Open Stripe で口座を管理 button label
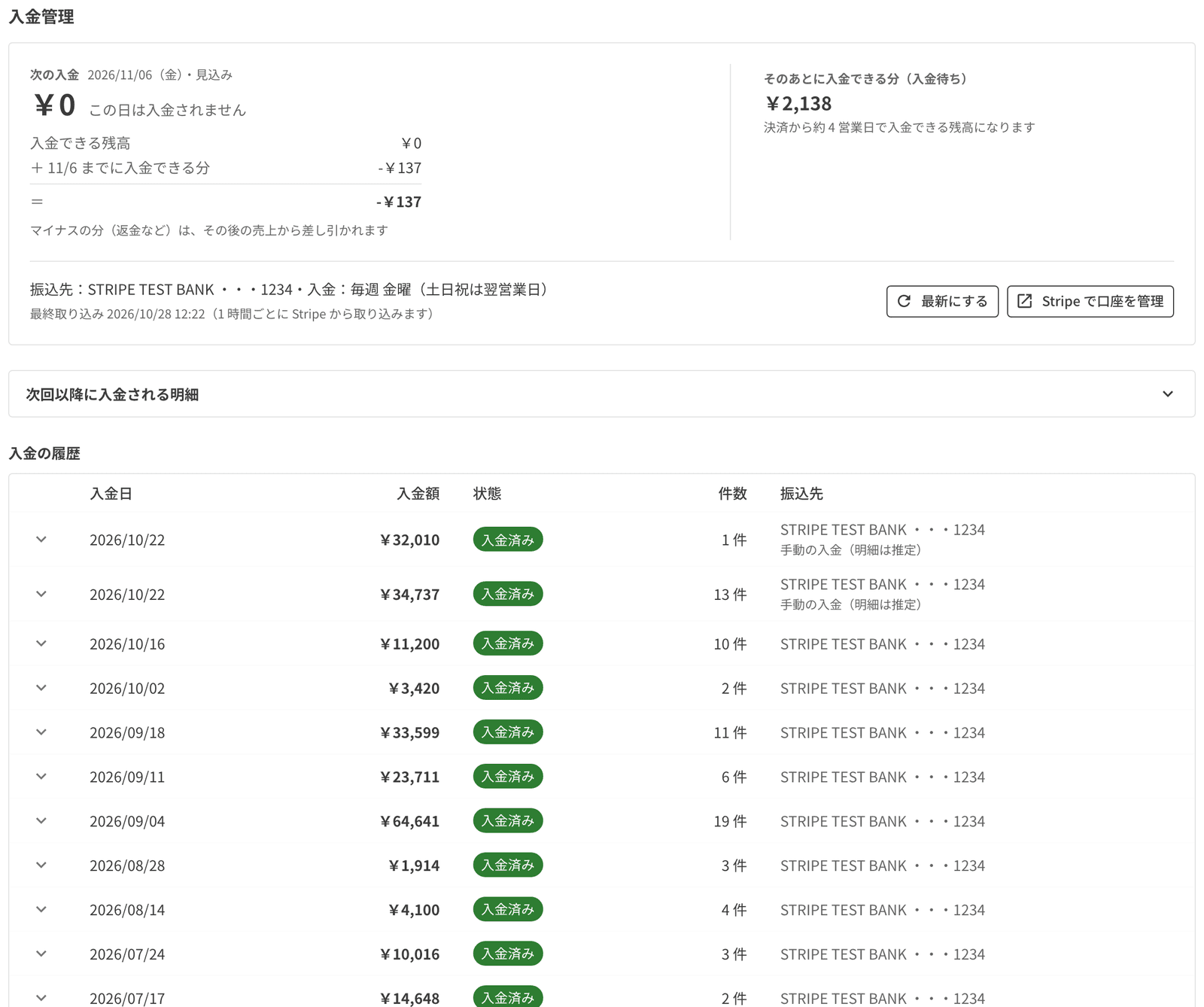 (1102, 301)
